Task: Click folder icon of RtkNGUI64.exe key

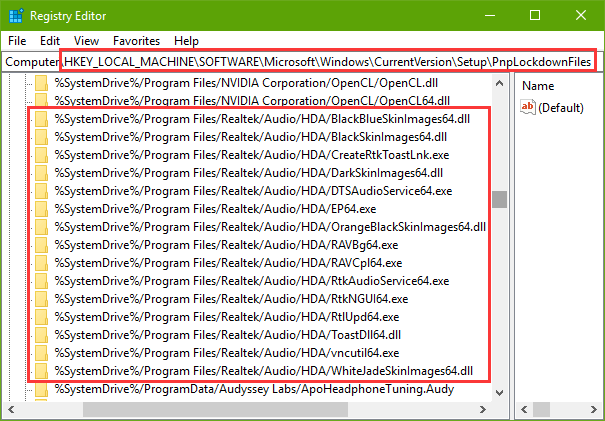Action: coord(41,299)
